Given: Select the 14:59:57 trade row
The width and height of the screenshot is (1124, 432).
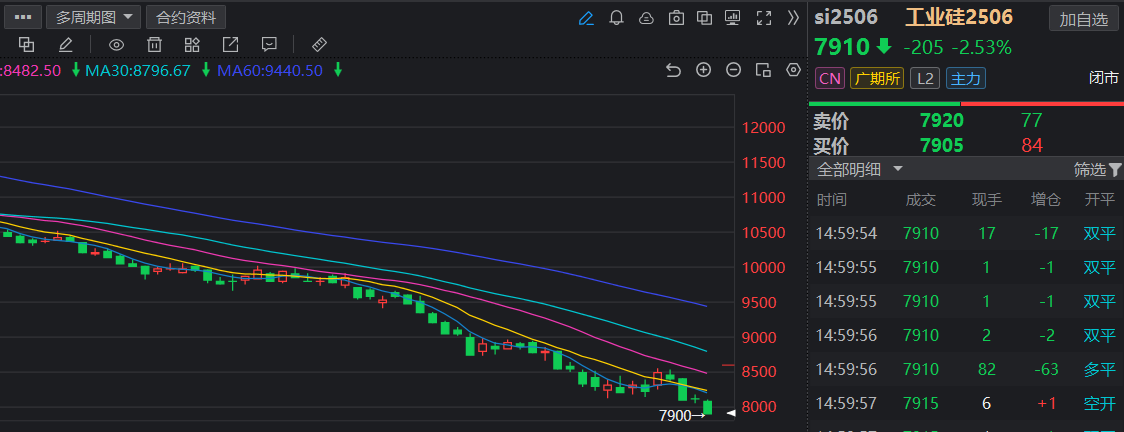Looking at the screenshot, I should (966, 403).
